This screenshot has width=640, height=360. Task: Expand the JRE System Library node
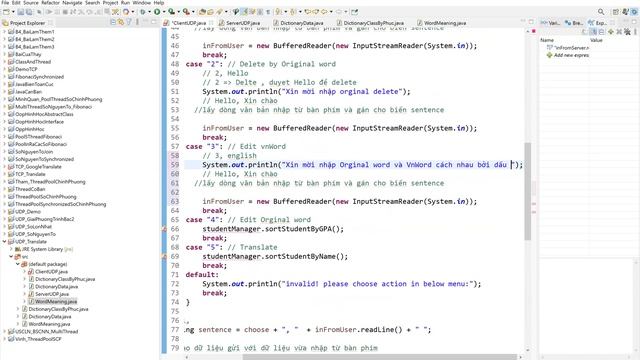(x=11, y=249)
